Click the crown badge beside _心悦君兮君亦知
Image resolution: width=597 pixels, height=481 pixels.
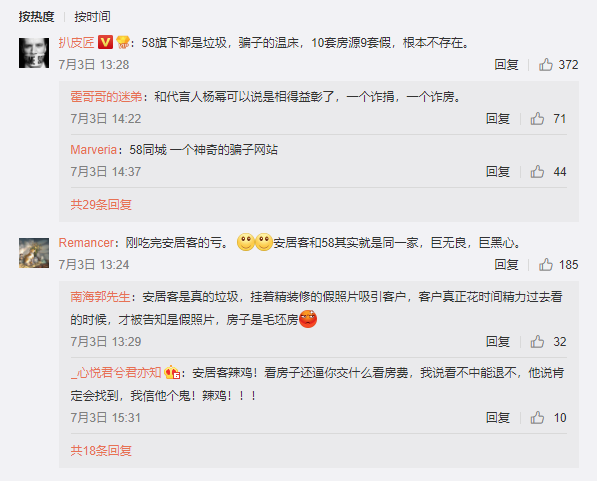click(172, 372)
